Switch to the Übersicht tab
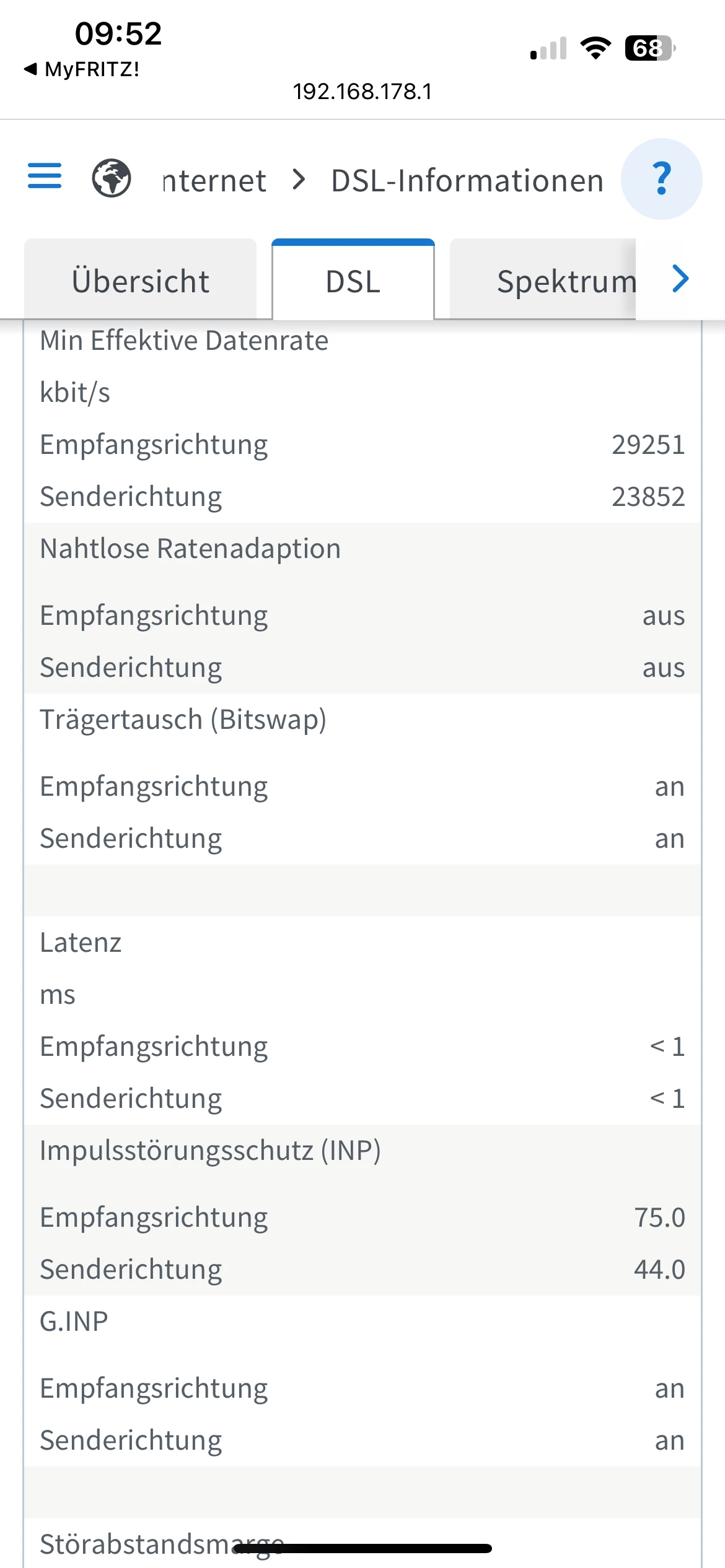 tap(141, 281)
